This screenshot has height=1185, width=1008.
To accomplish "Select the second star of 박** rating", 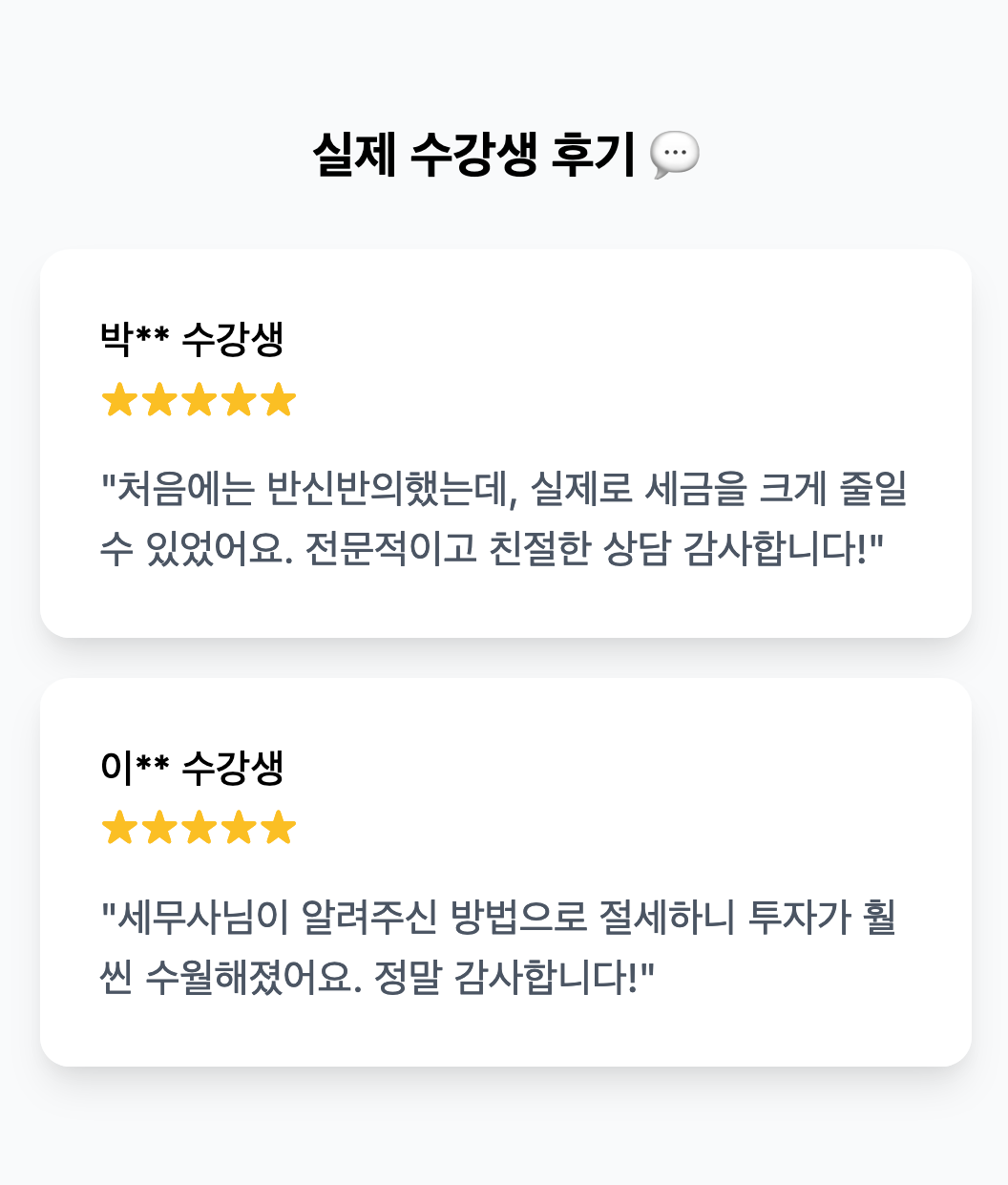I will (159, 400).
